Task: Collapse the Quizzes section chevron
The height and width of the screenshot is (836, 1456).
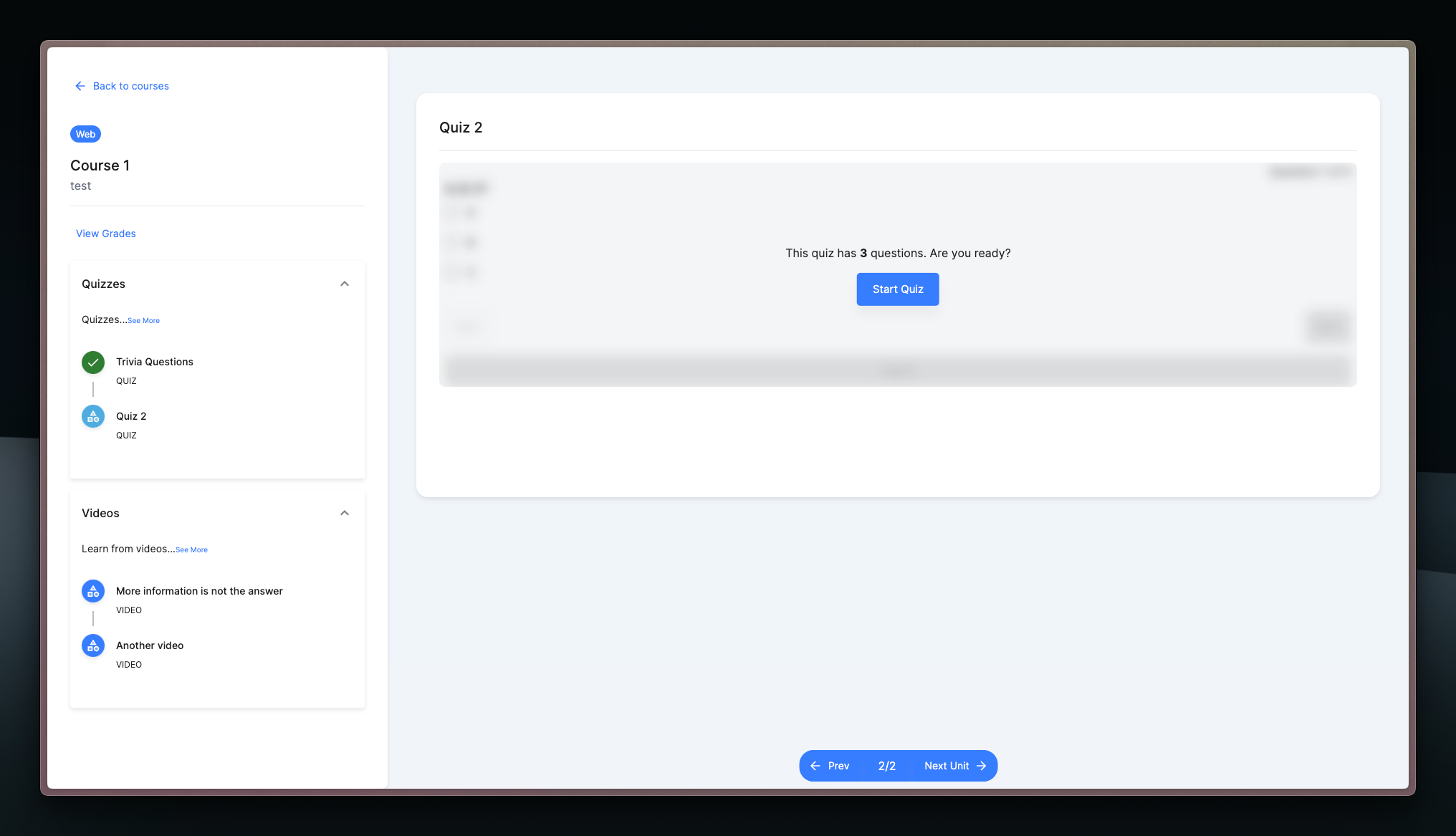Action: point(345,284)
